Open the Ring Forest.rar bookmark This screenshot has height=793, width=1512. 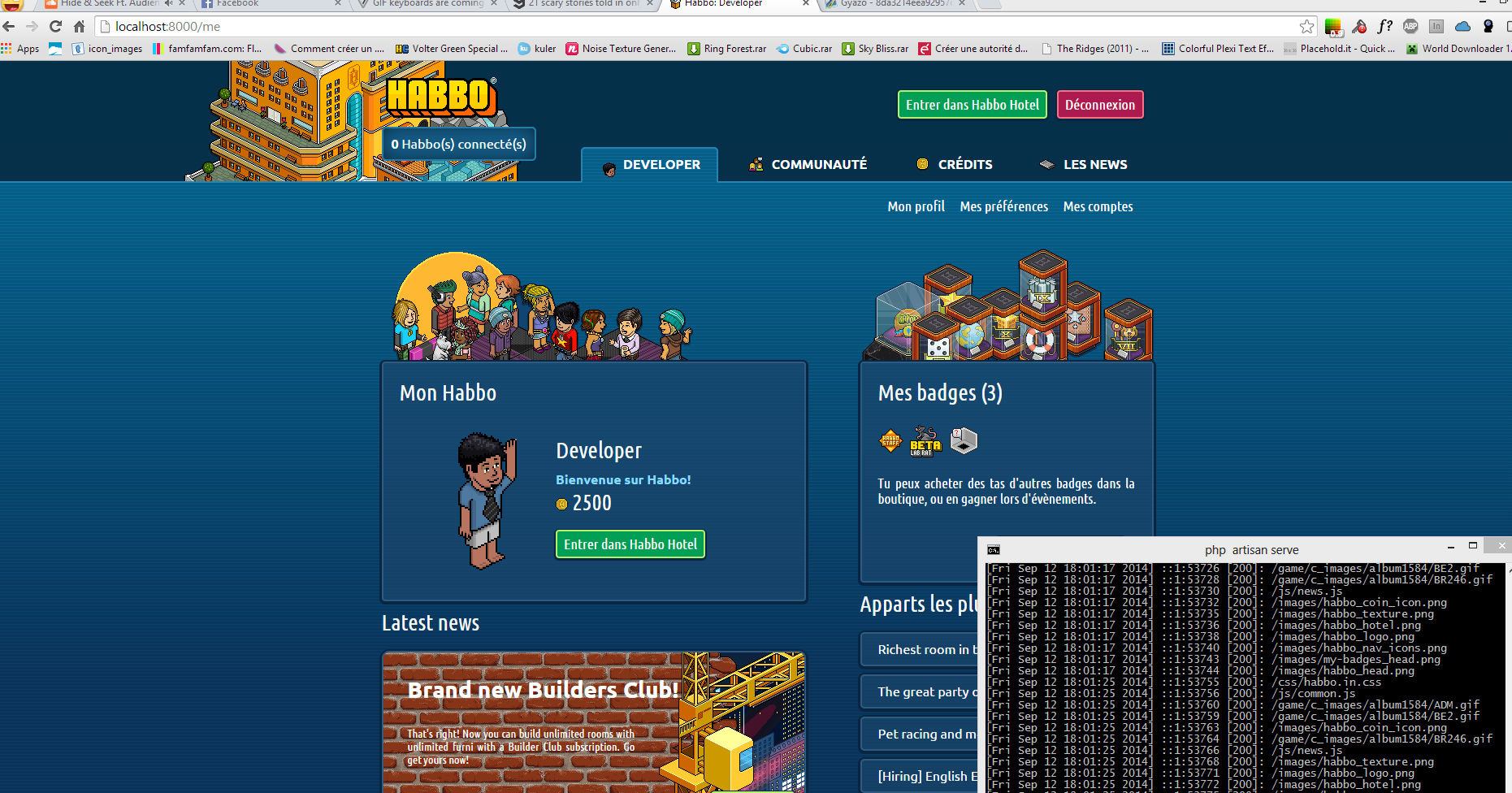click(726, 49)
